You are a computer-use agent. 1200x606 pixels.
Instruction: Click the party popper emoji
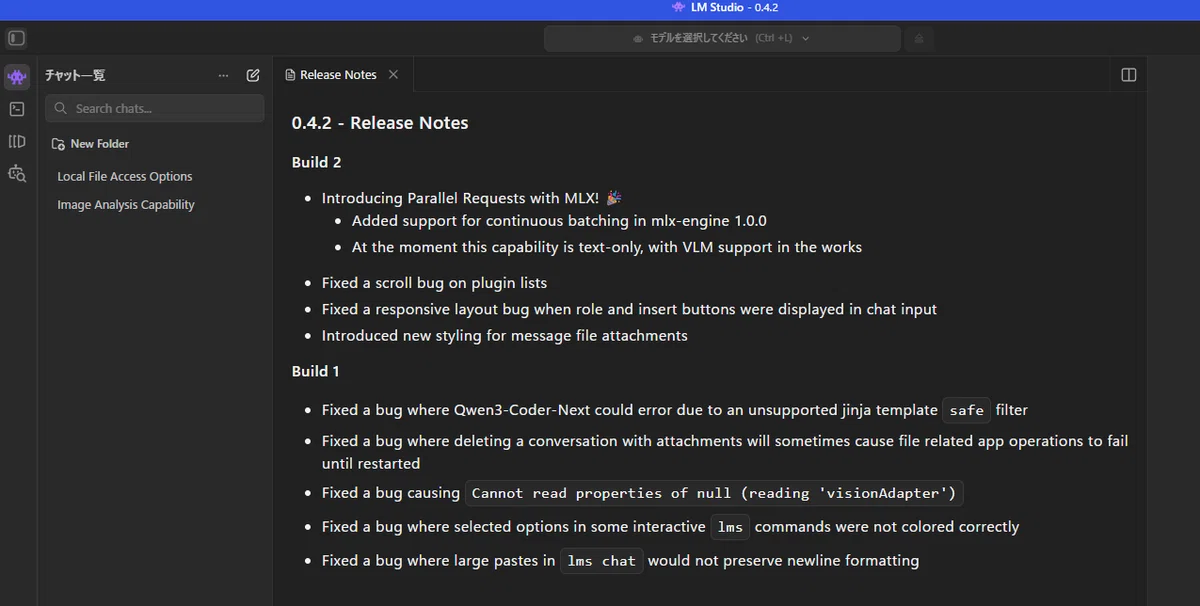point(614,198)
